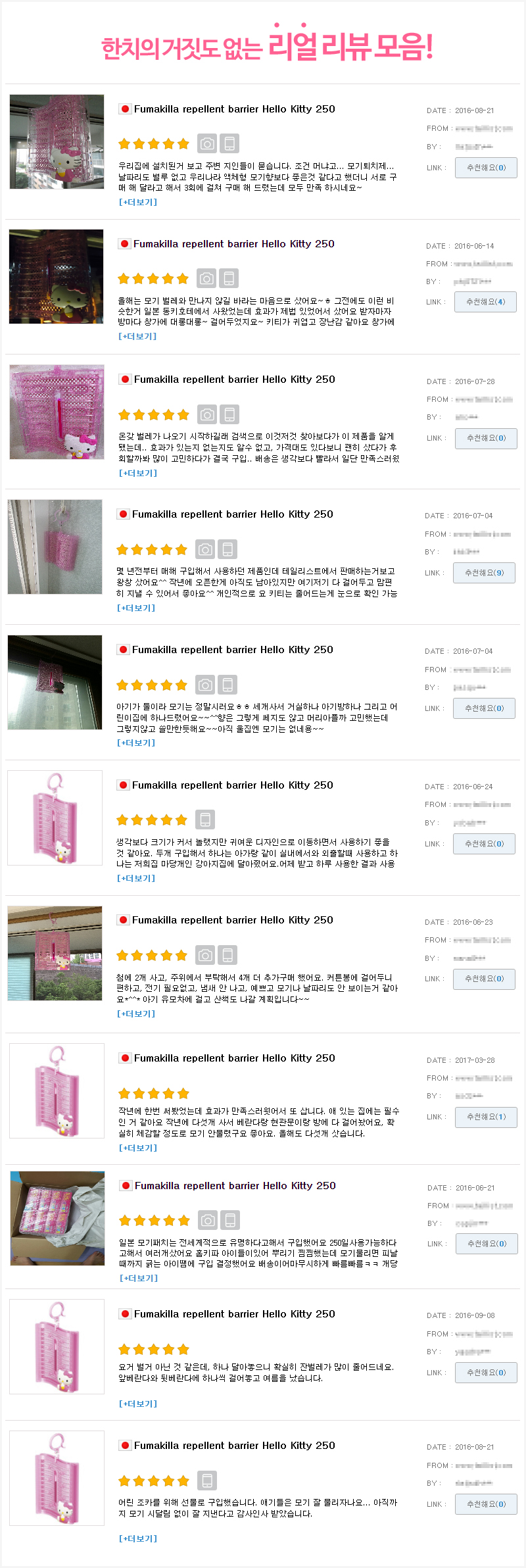Screen dimensions: 526x1568
Task: Click Japan flag icon in first review title
Action: pyautogui.click(x=125, y=109)
